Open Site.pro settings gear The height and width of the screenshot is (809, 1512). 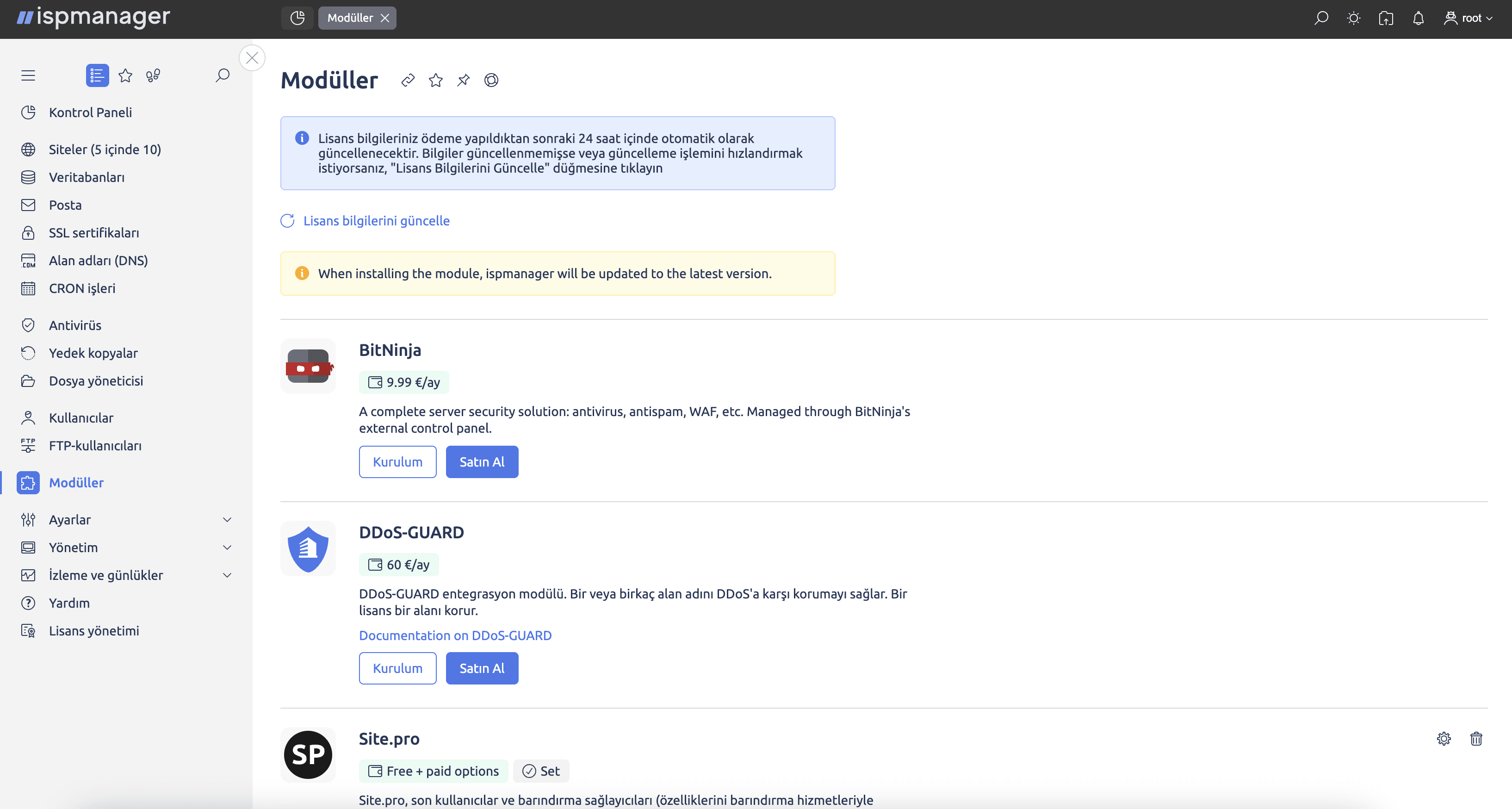[x=1444, y=739]
